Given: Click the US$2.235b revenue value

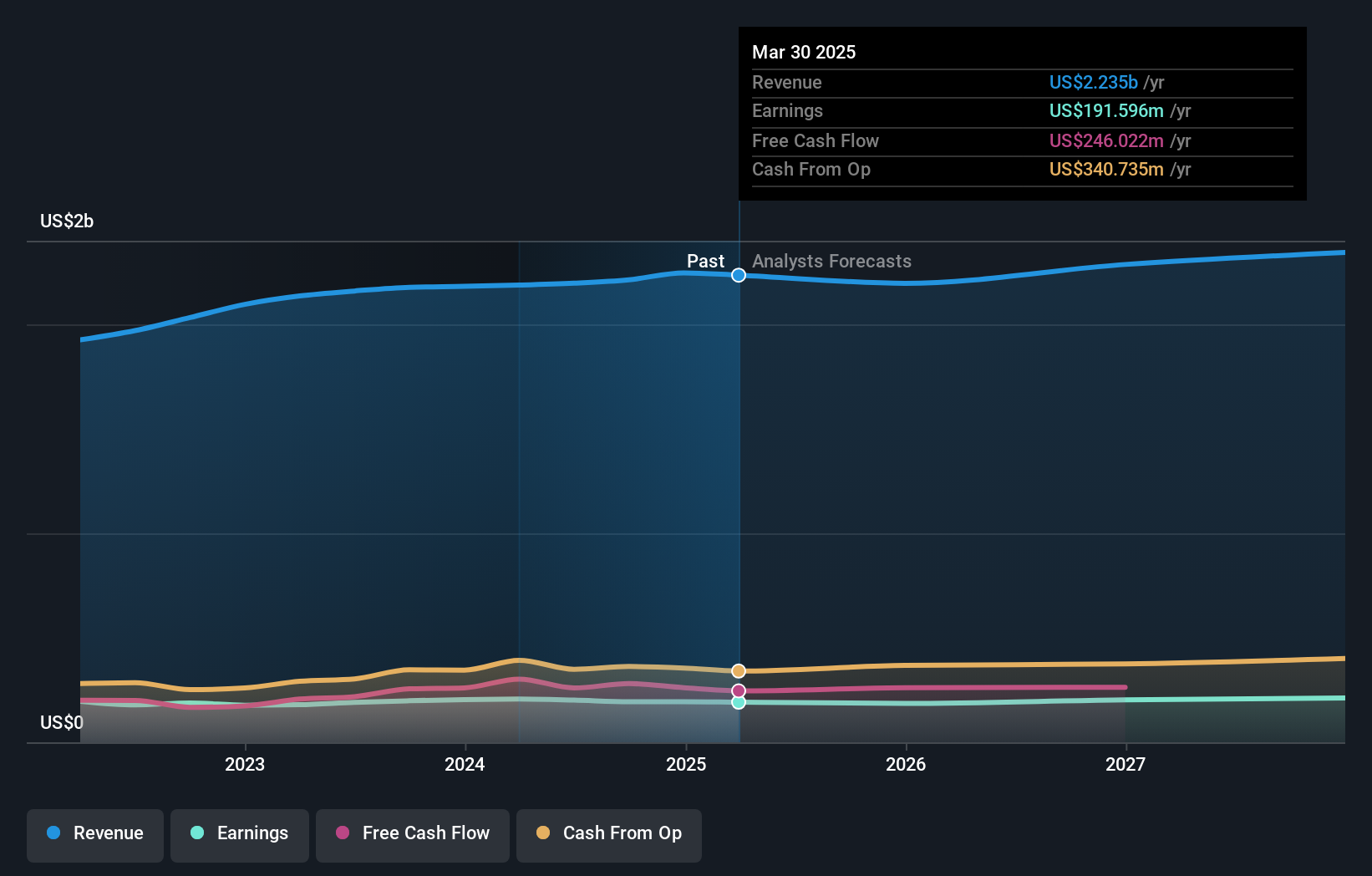Looking at the screenshot, I should [x=1093, y=82].
